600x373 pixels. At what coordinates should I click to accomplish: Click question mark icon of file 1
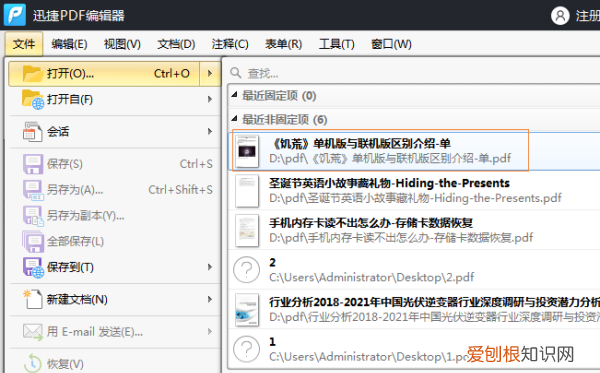tap(247, 349)
